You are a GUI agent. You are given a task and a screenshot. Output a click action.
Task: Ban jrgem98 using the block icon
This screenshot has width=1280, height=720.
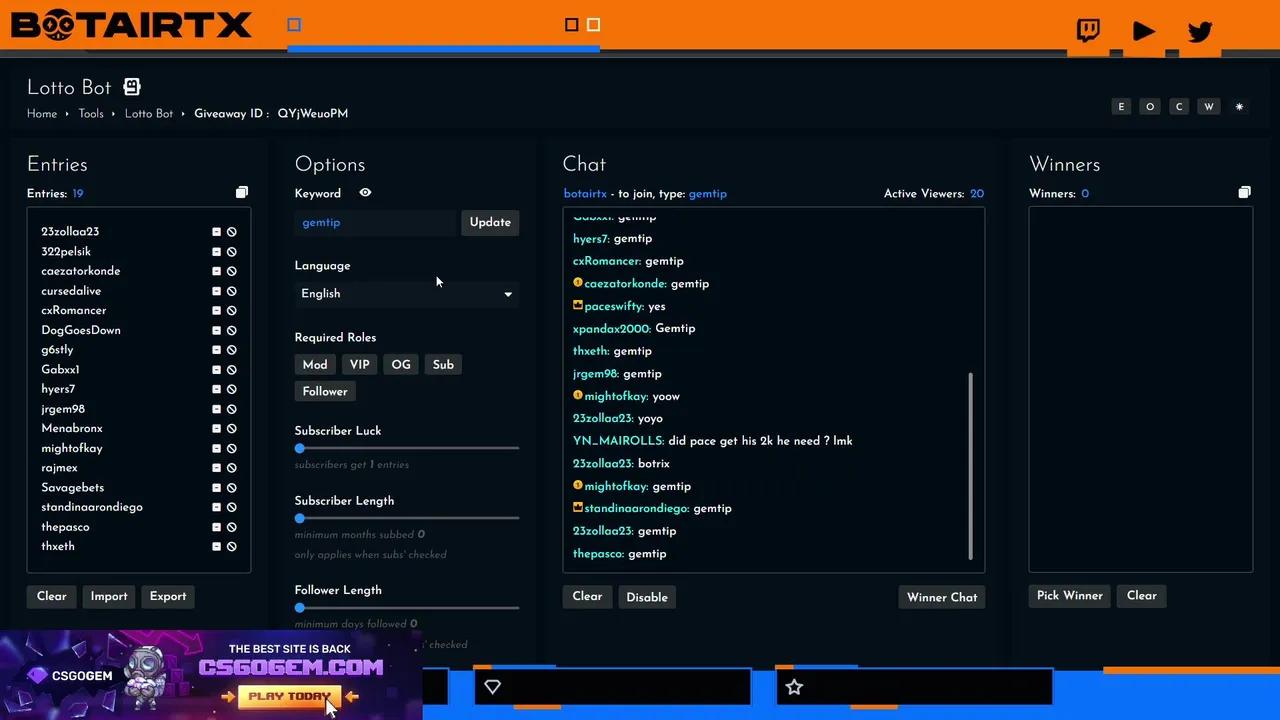pos(232,409)
